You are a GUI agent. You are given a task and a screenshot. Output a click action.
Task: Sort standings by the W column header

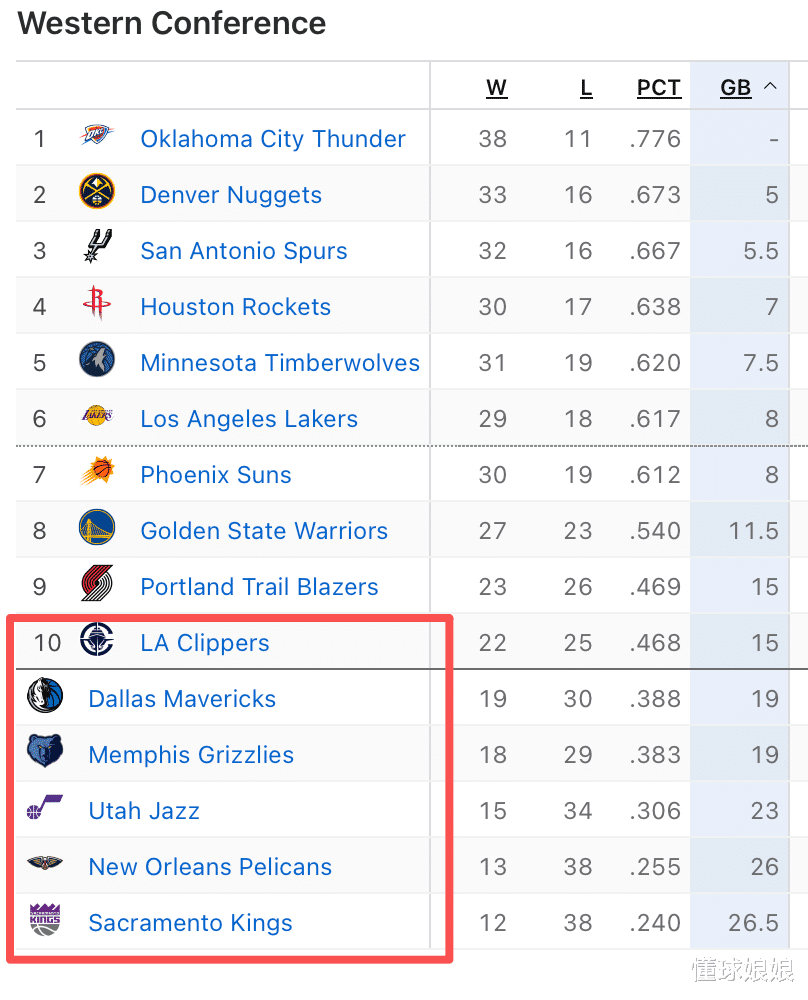496,88
